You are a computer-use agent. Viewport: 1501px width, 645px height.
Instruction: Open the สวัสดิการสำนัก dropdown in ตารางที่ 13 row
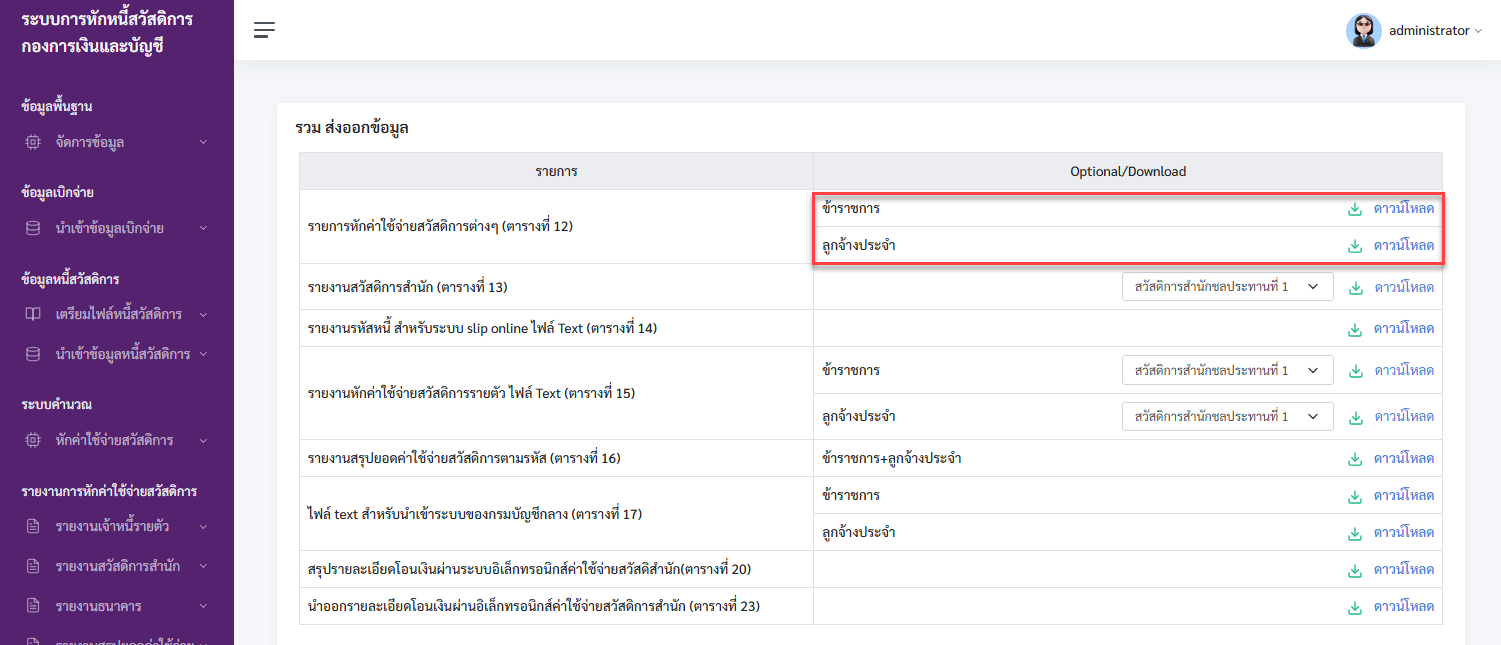pos(1228,287)
